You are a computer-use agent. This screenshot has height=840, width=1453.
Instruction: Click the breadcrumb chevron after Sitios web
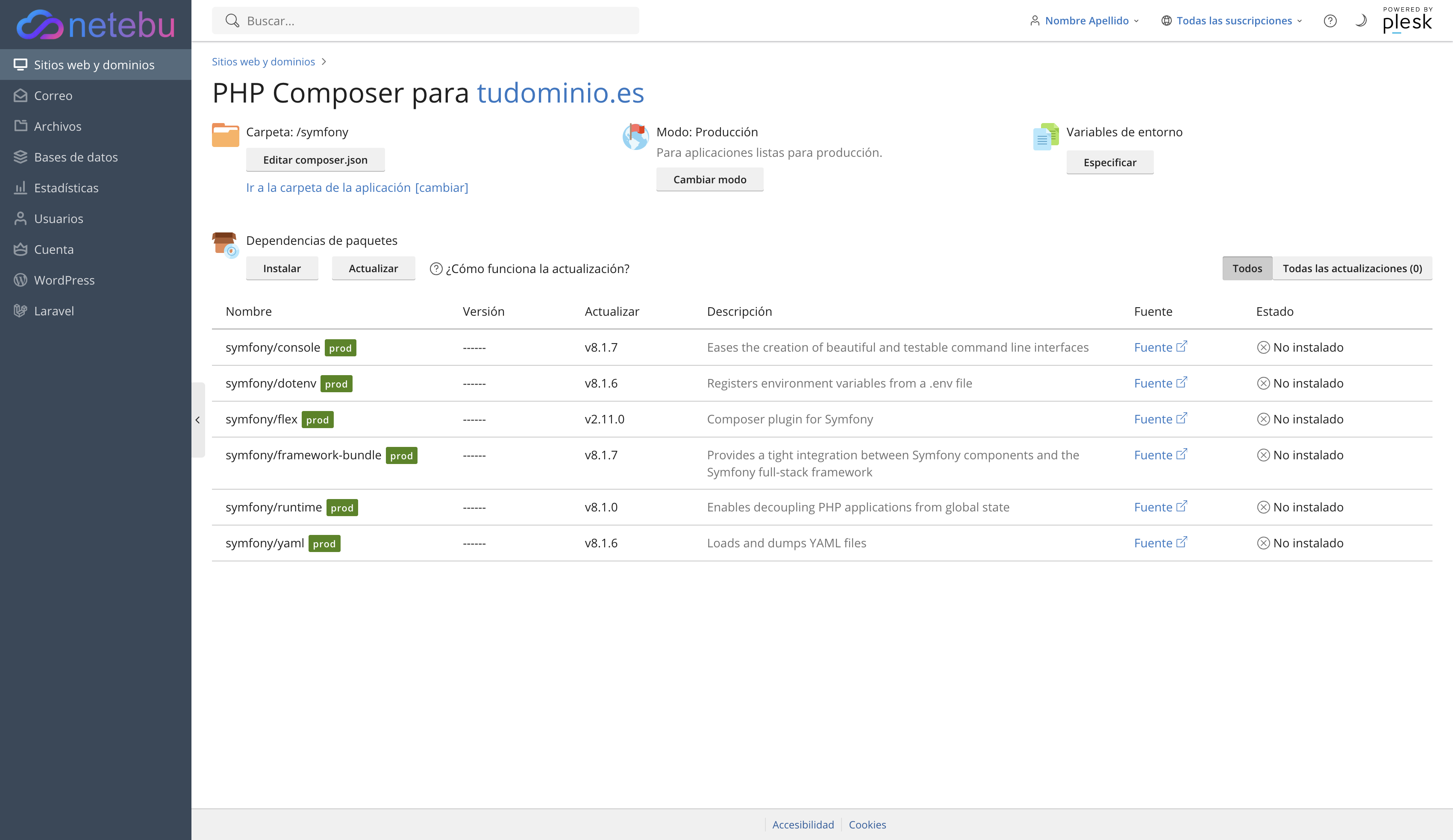[324, 62]
